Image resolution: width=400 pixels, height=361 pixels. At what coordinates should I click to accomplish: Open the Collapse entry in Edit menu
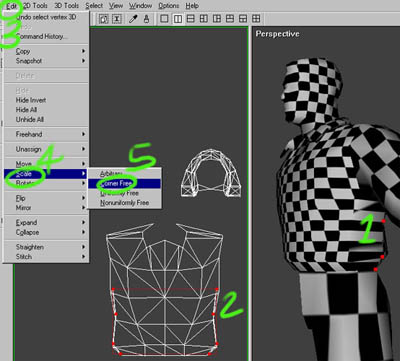pos(46,232)
